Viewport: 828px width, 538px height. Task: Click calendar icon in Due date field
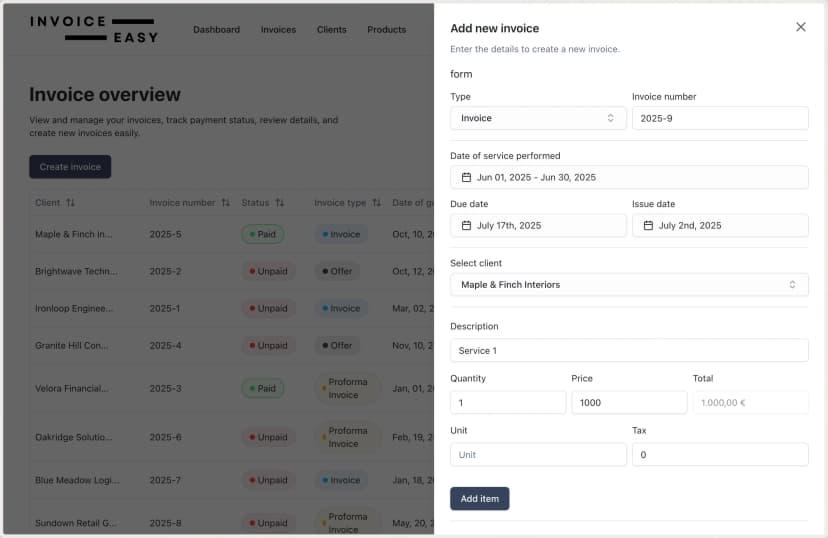[466, 226]
